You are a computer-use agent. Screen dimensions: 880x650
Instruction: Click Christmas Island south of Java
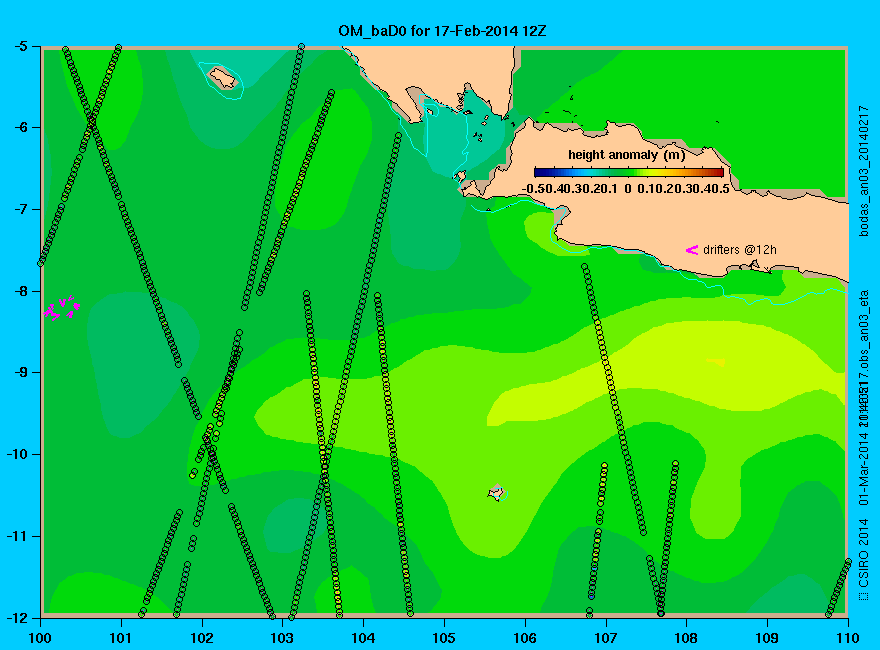[497, 492]
